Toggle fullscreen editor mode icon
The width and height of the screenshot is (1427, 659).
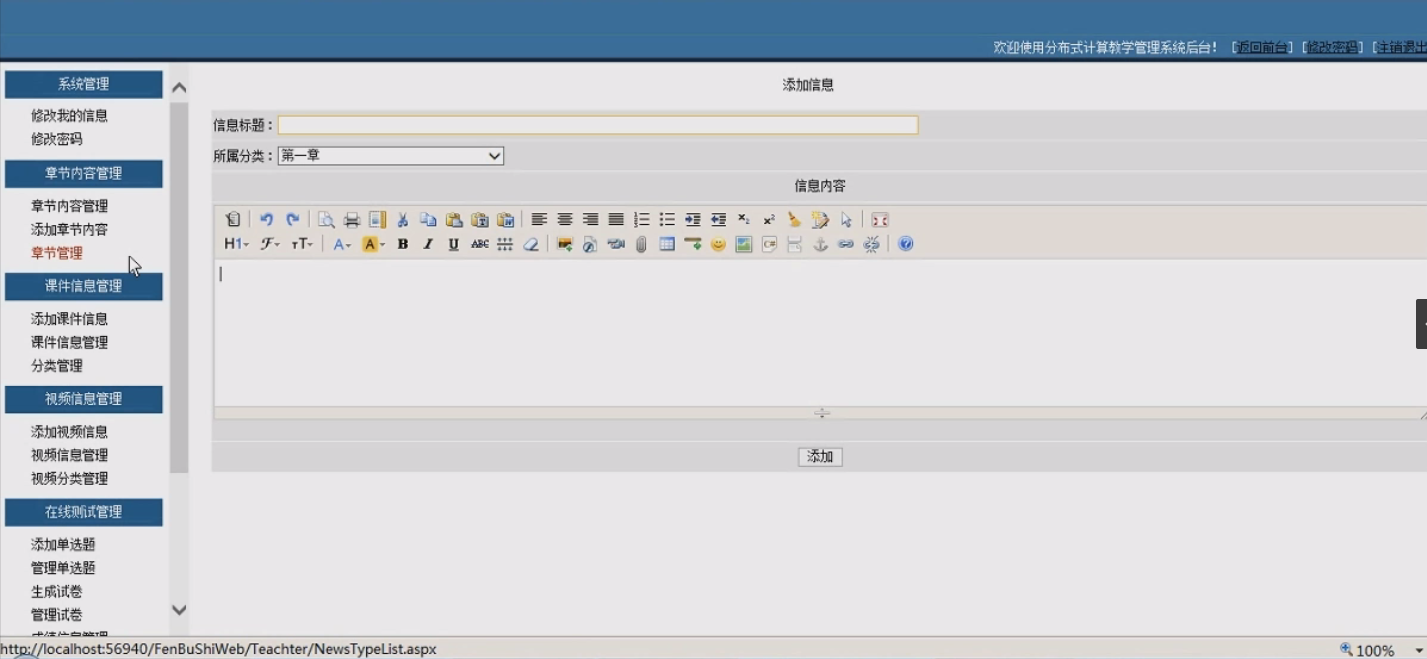point(880,220)
